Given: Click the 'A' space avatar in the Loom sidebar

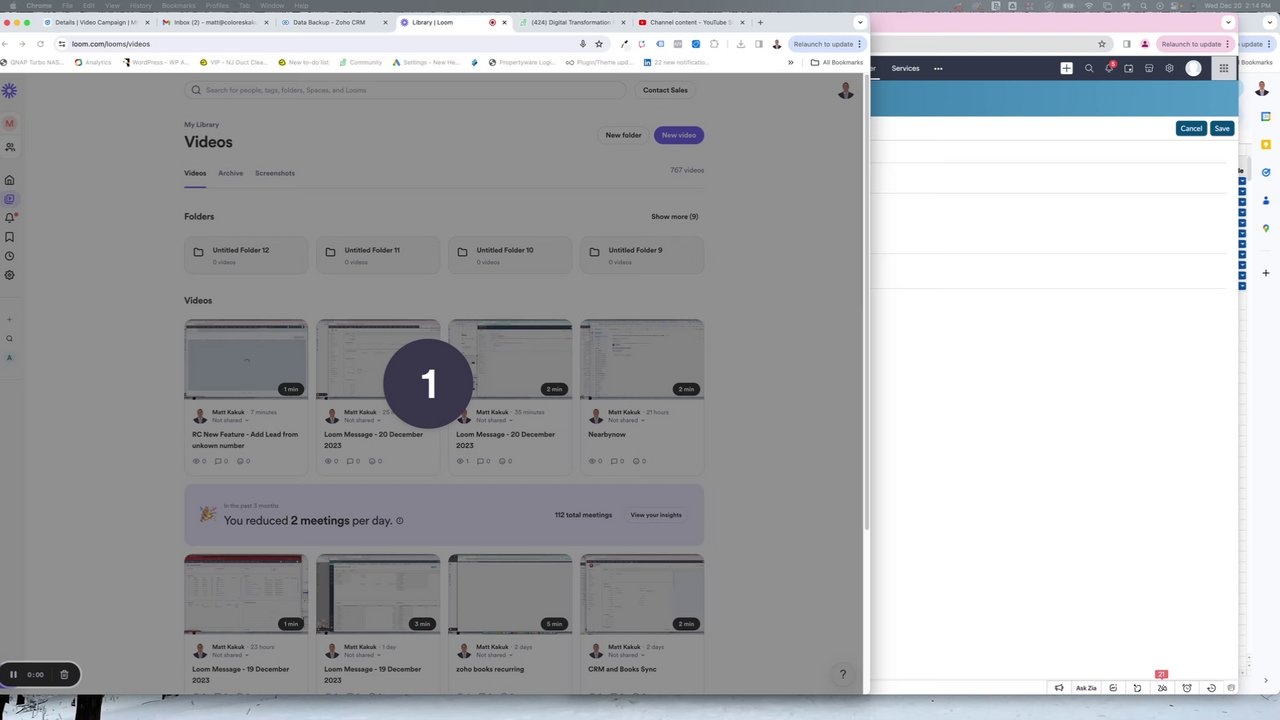Looking at the screenshot, I should tap(10, 358).
